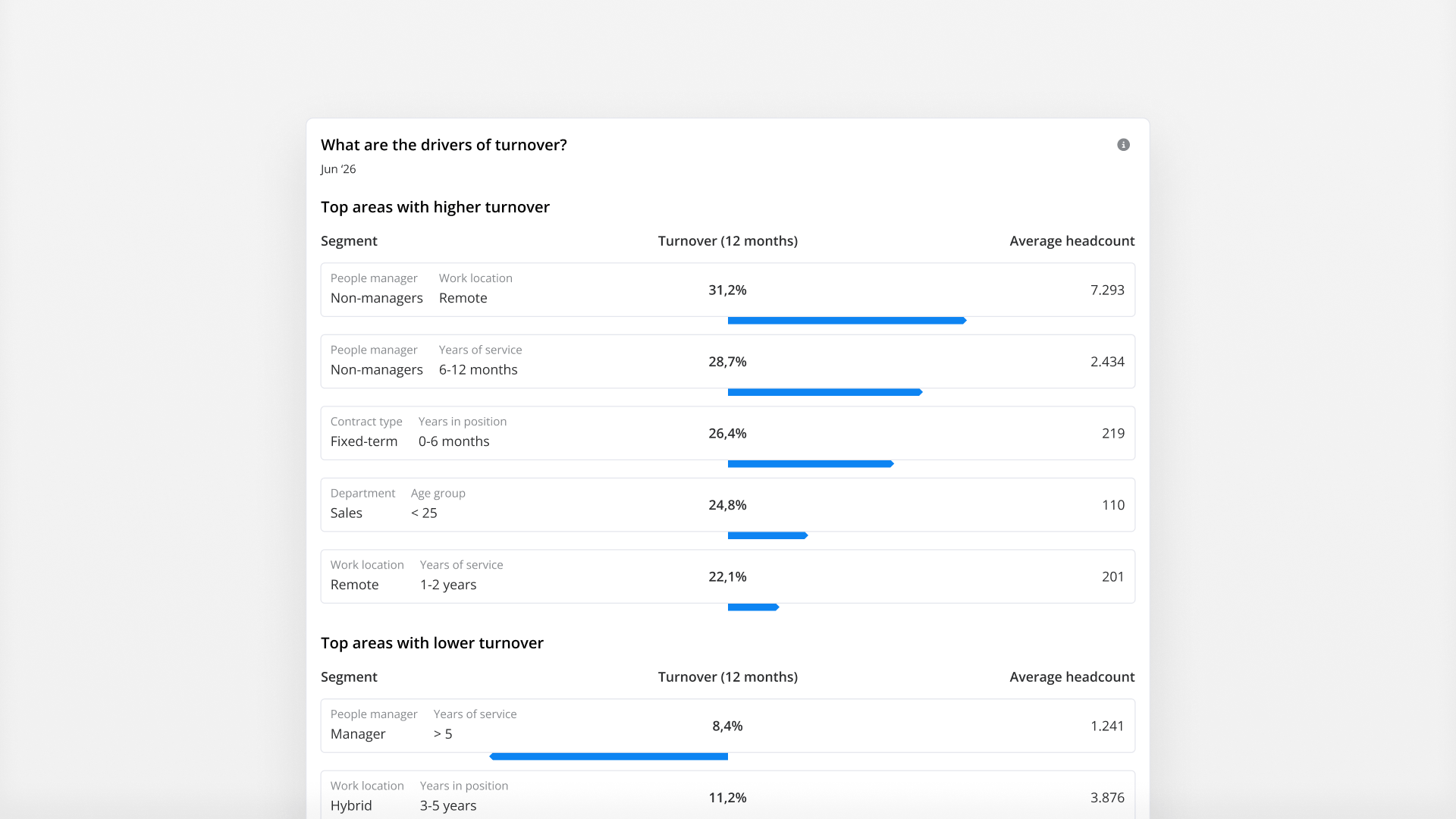Click the 7.293 headcount value
Viewport: 1456px width, 819px height.
[x=1107, y=290]
